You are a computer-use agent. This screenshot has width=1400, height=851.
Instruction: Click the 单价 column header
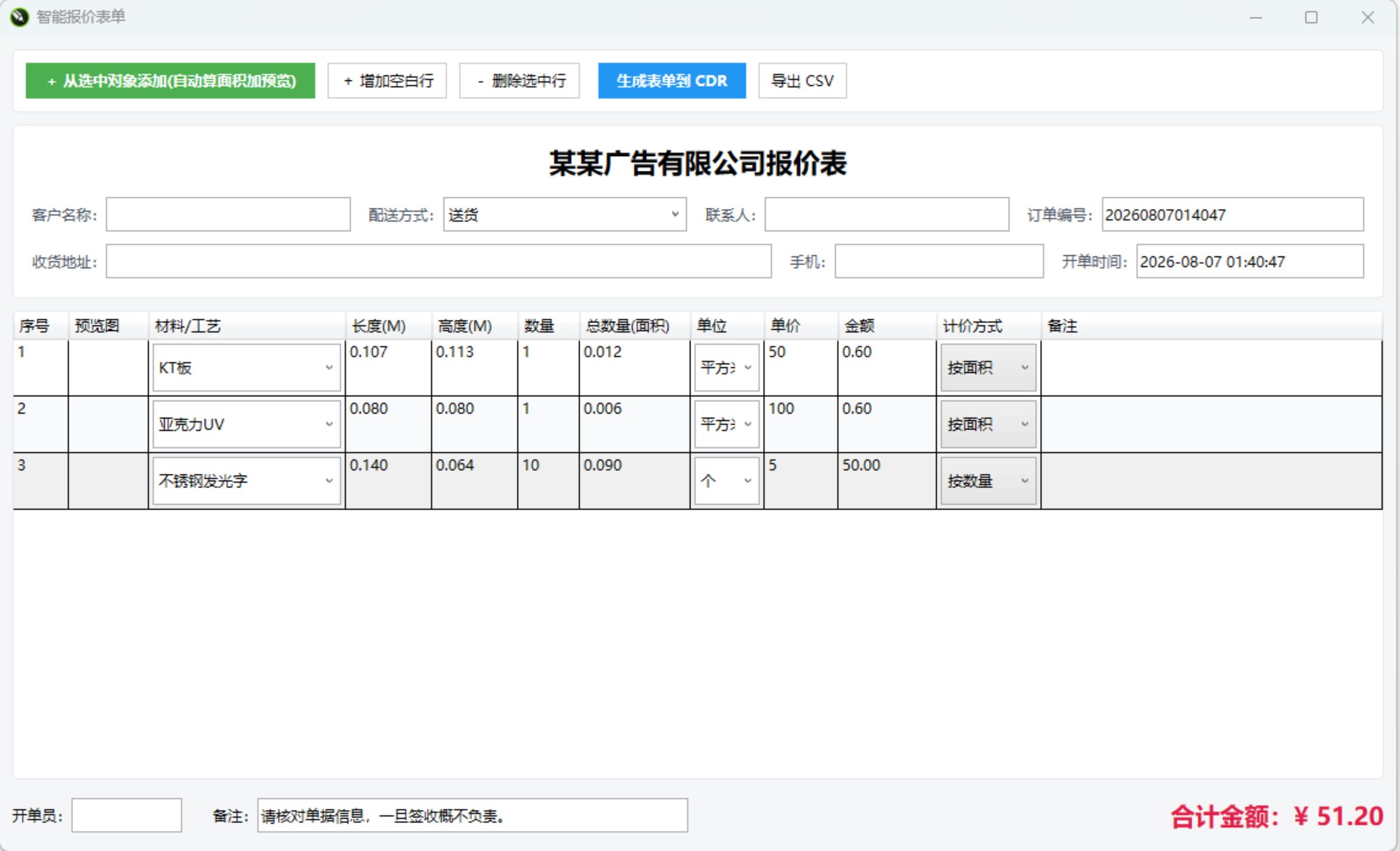[801, 325]
